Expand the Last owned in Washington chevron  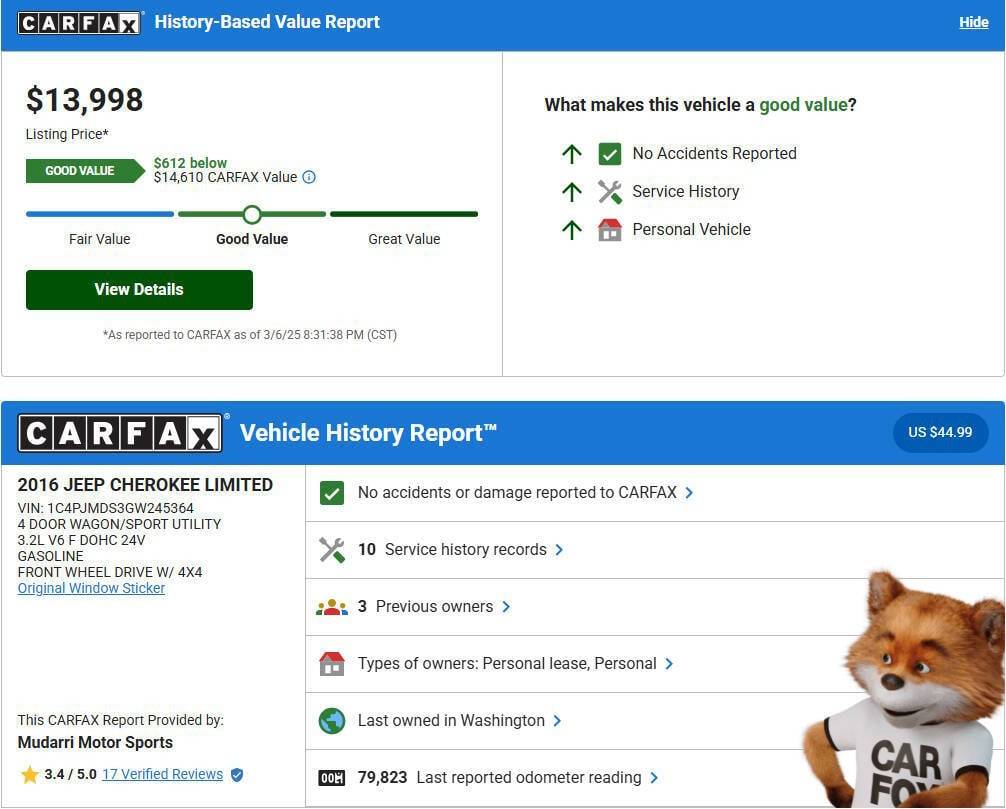pyautogui.click(x=557, y=721)
